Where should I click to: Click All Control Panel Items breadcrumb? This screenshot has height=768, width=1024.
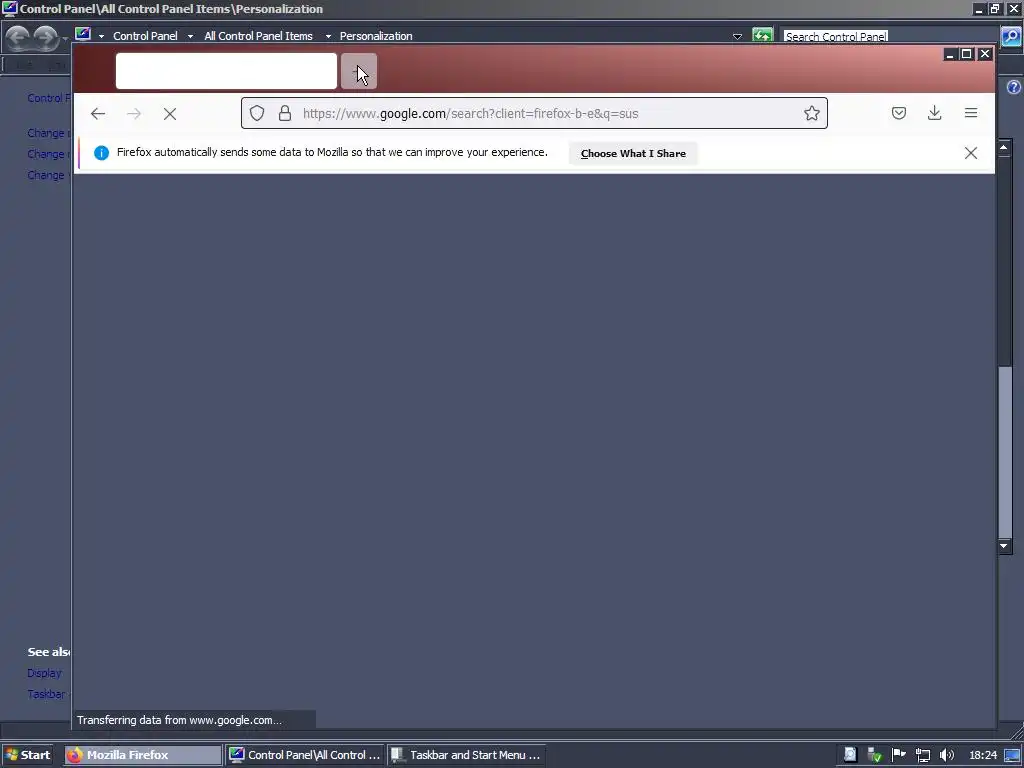coord(259,36)
